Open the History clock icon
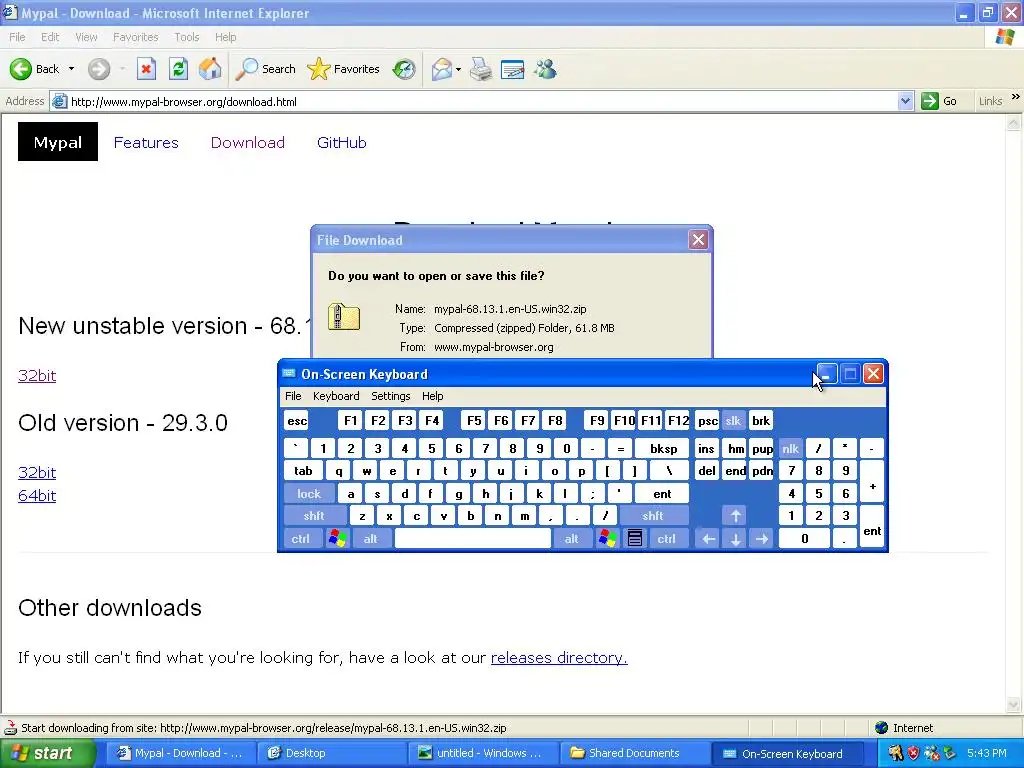The height and width of the screenshot is (768, 1024). [x=404, y=69]
